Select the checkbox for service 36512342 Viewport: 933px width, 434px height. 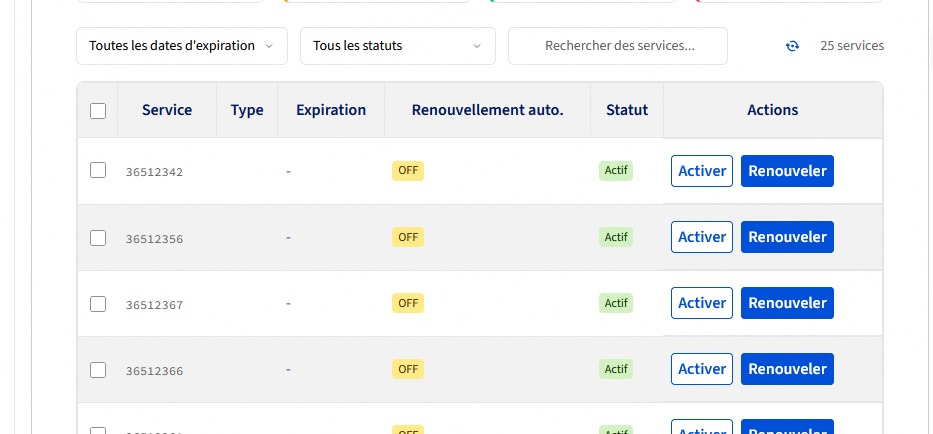(98, 170)
